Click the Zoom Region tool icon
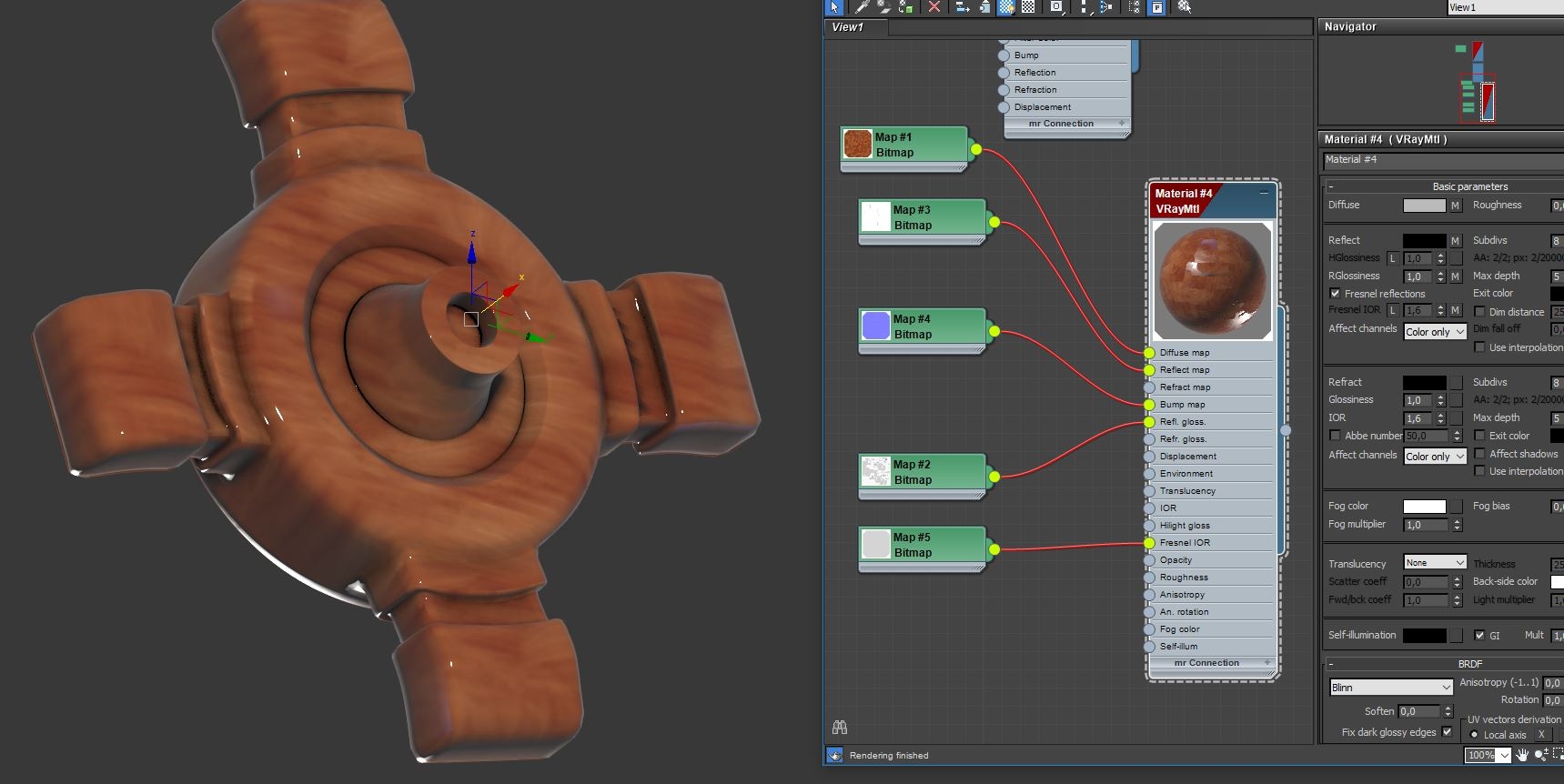 click(x=1559, y=755)
